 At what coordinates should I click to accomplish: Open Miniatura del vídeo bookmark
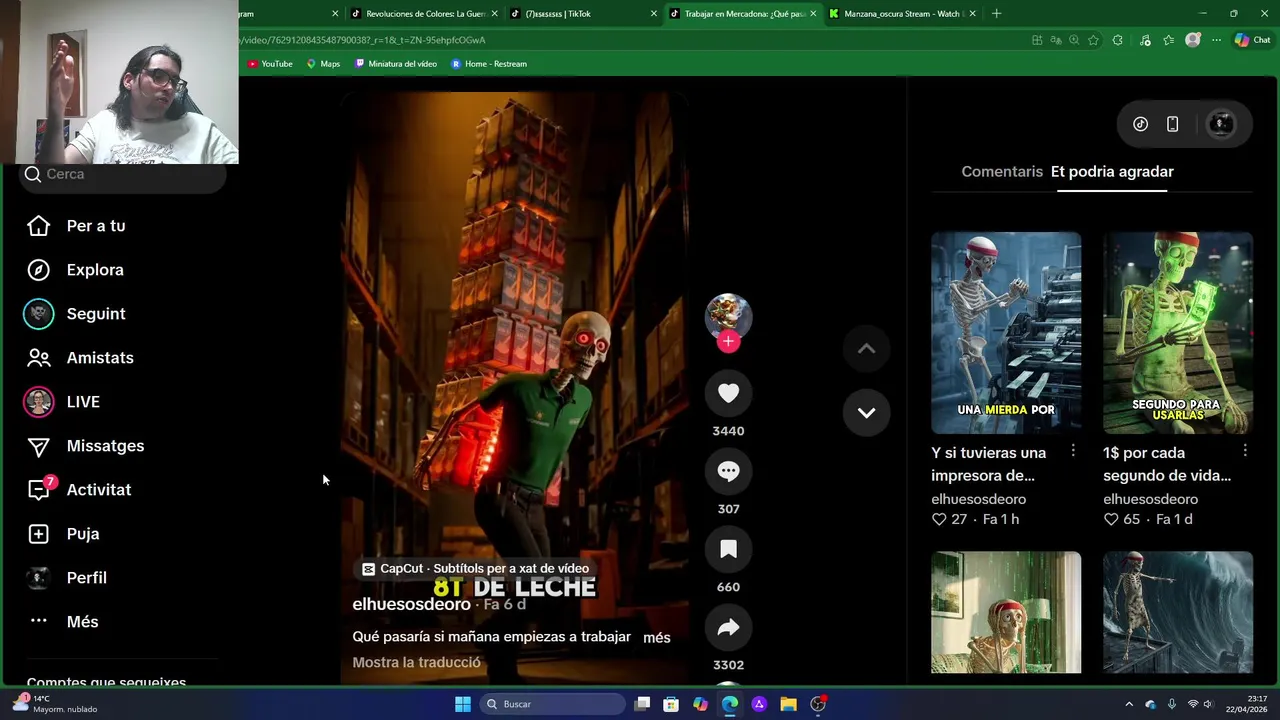point(396,64)
